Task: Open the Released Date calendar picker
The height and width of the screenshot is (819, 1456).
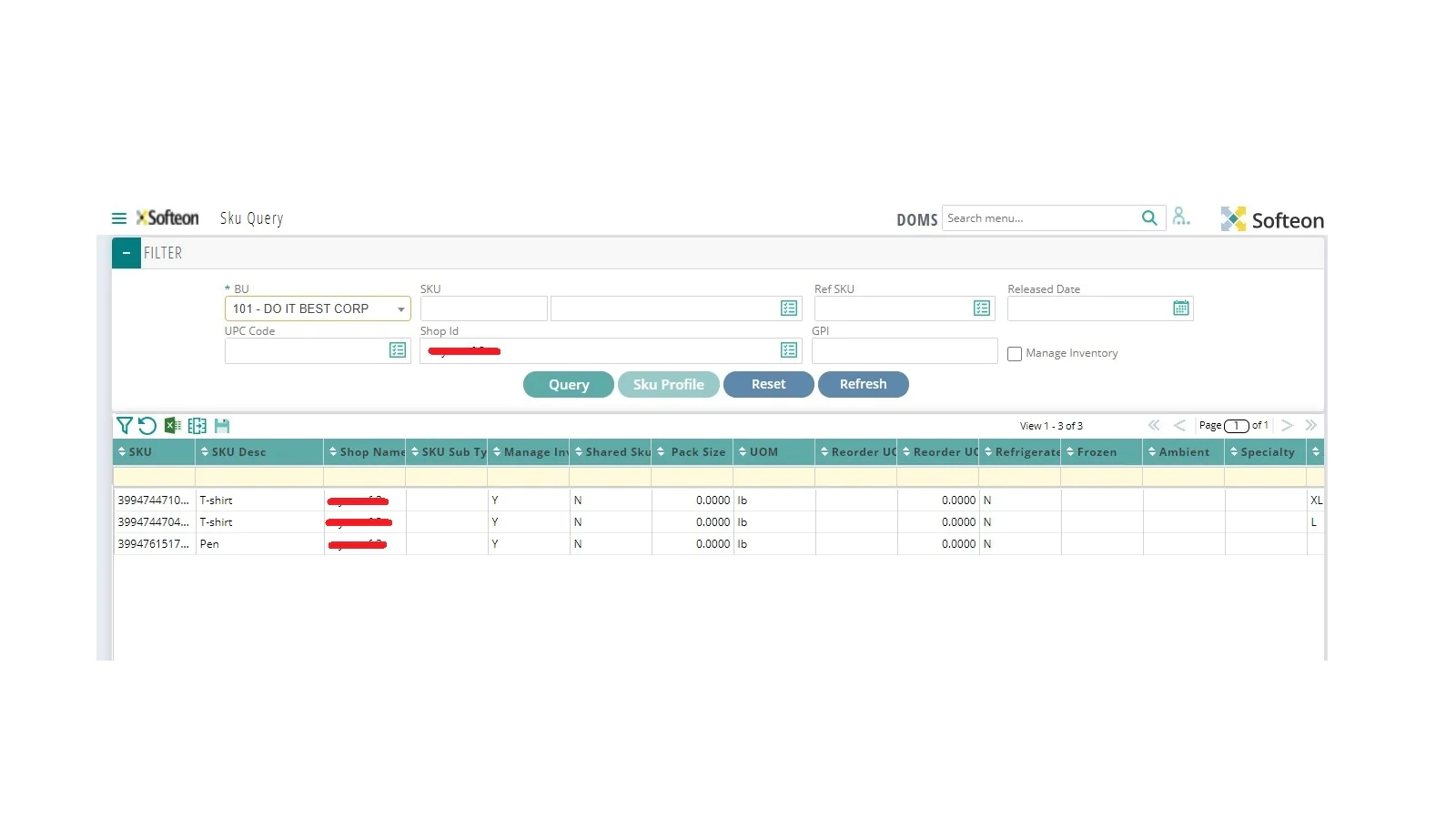Action: click(x=1180, y=308)
